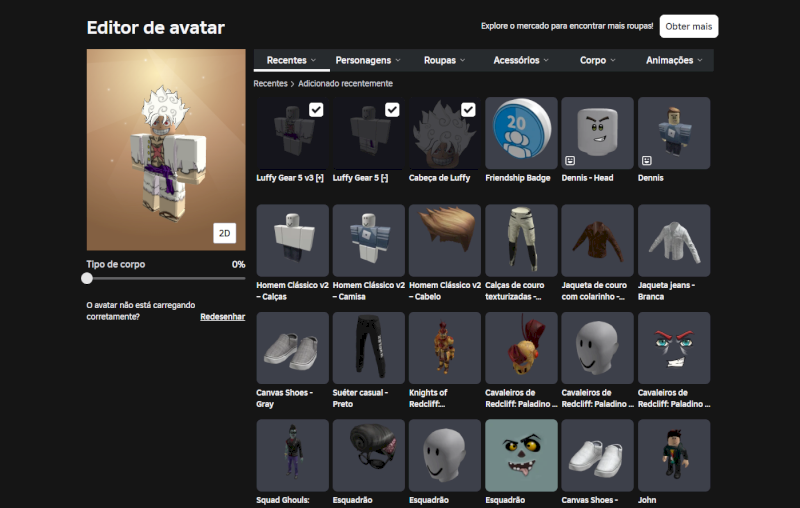800x508 pixels.
Task: Click the 3D avatar preview image
Action: (x=166, y=149)
